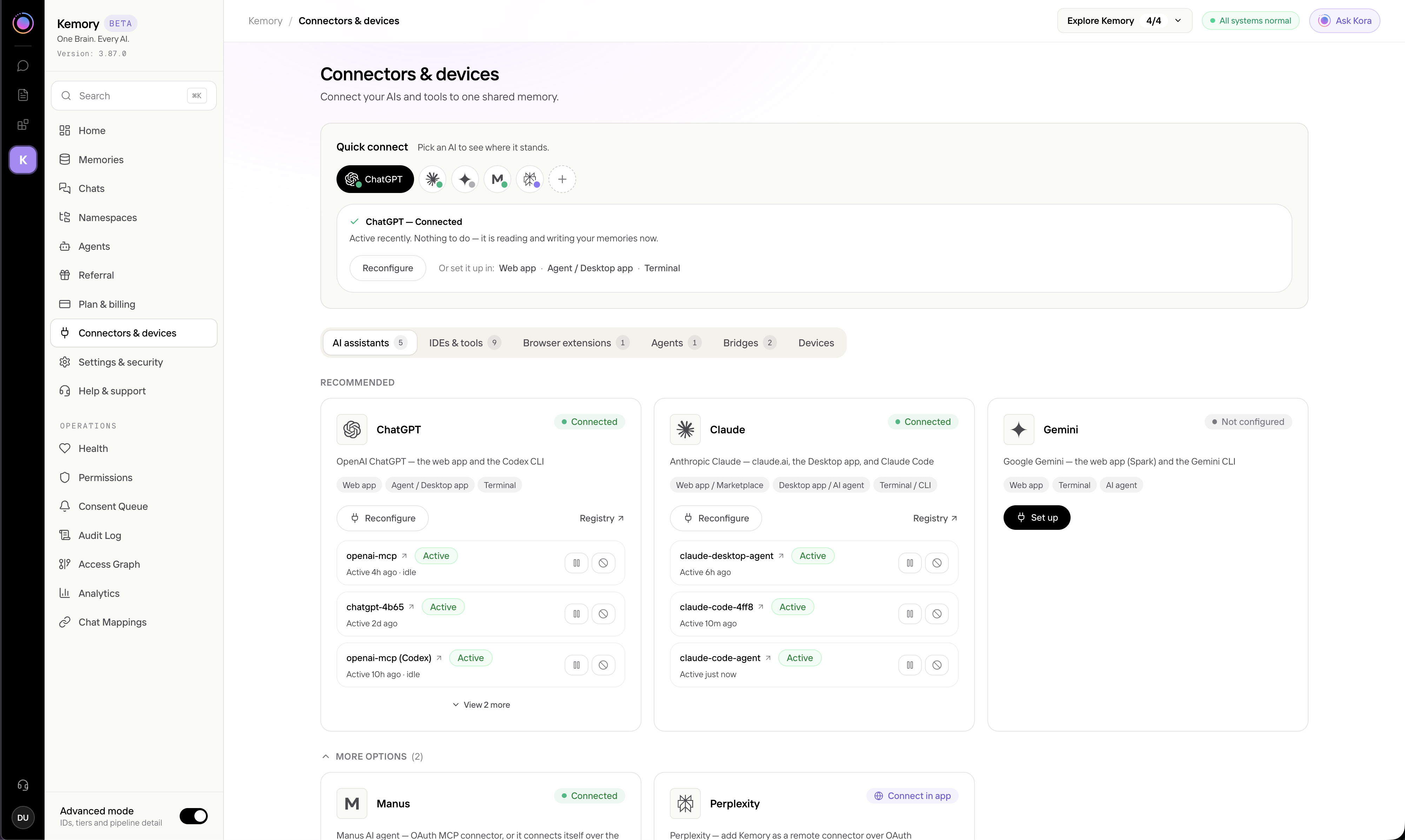Viewport: 1405px width, 840px height.
Task: Open the documents icon in the dark rail
Action: pos(23,95)
